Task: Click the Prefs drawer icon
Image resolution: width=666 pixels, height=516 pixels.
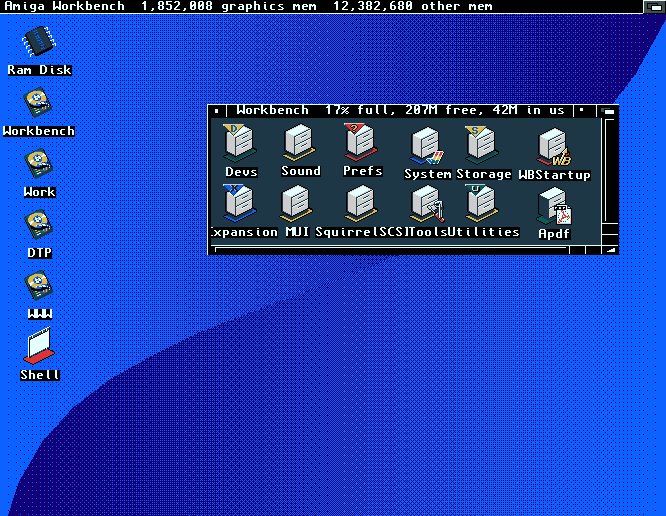Action: [x=360, y=142]
